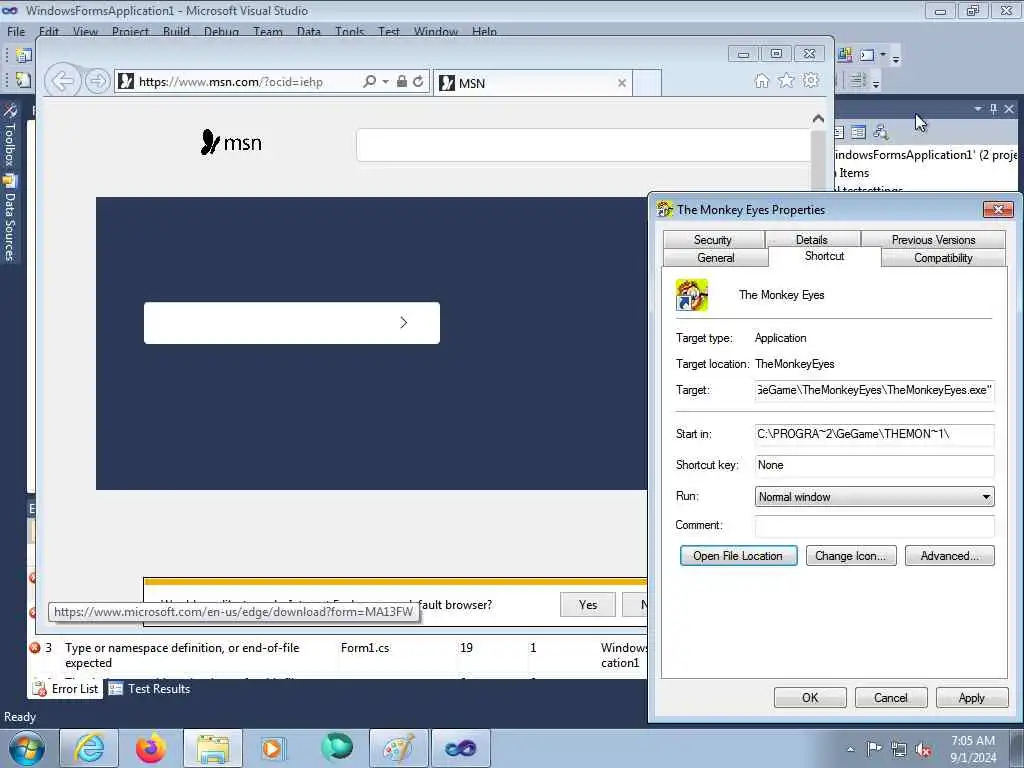This screenshot has height=768, width=1024.
Task: Open IE Favorites star
Action: point(786,81)
